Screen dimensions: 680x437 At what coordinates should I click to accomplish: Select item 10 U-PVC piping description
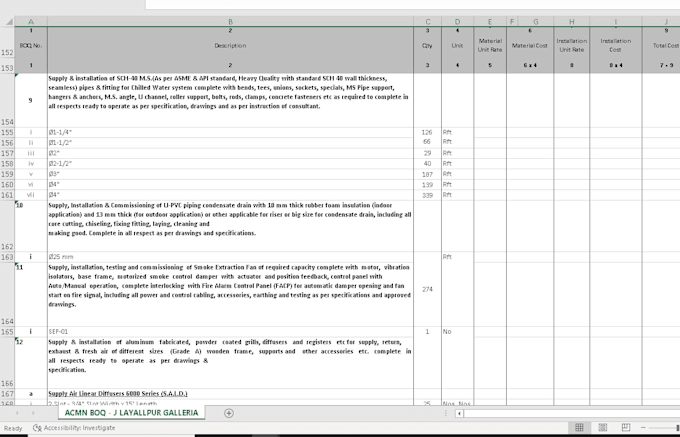tap(230, 226)
